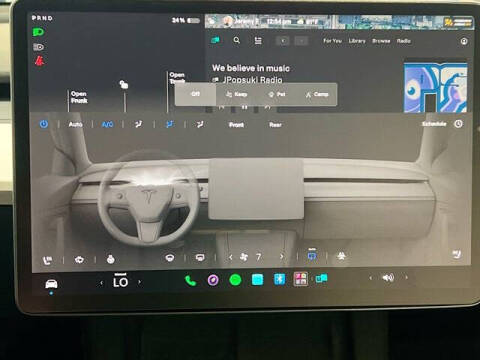Toggle the rear window defrost

click(x=200, y=258)
